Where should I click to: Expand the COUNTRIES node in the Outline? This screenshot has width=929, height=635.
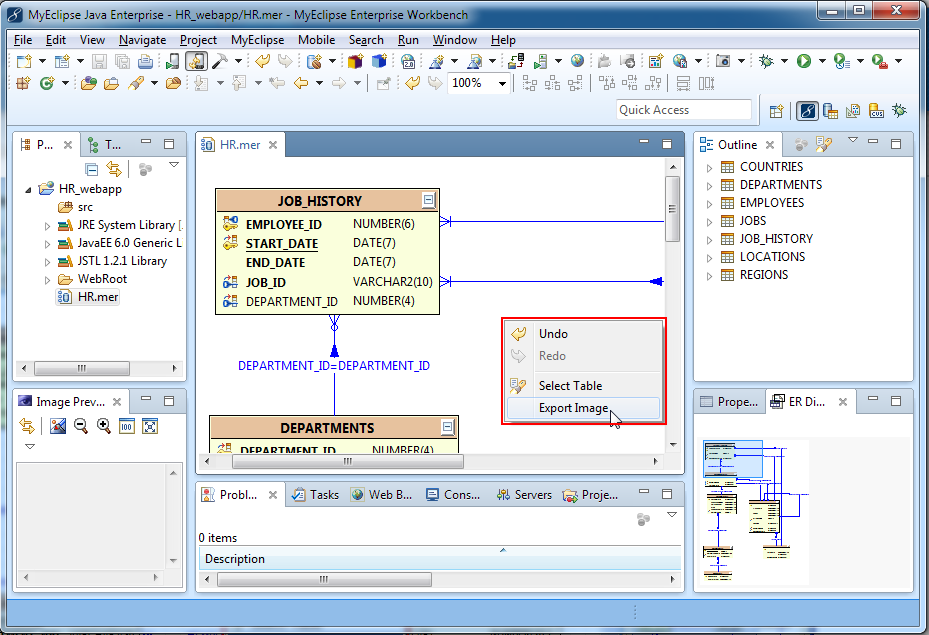coord(709,167)
